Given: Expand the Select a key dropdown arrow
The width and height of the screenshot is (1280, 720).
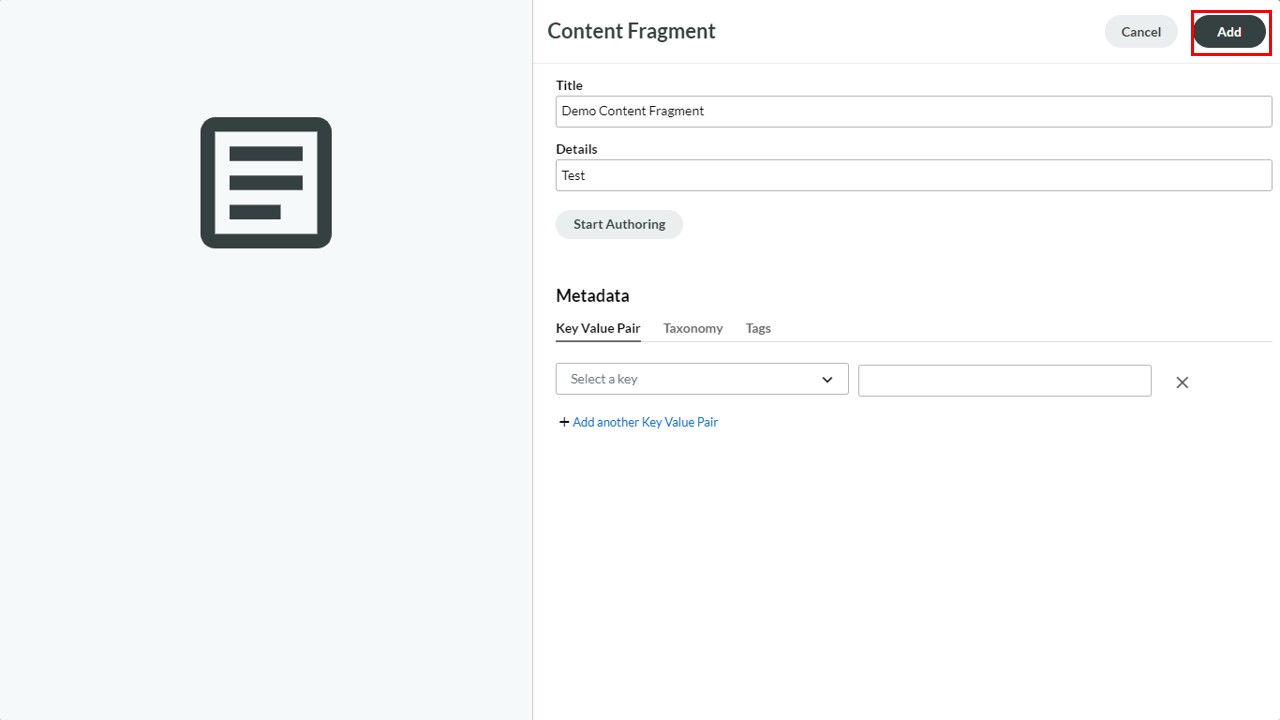Looking at the screenshot, I should point(827,379).
